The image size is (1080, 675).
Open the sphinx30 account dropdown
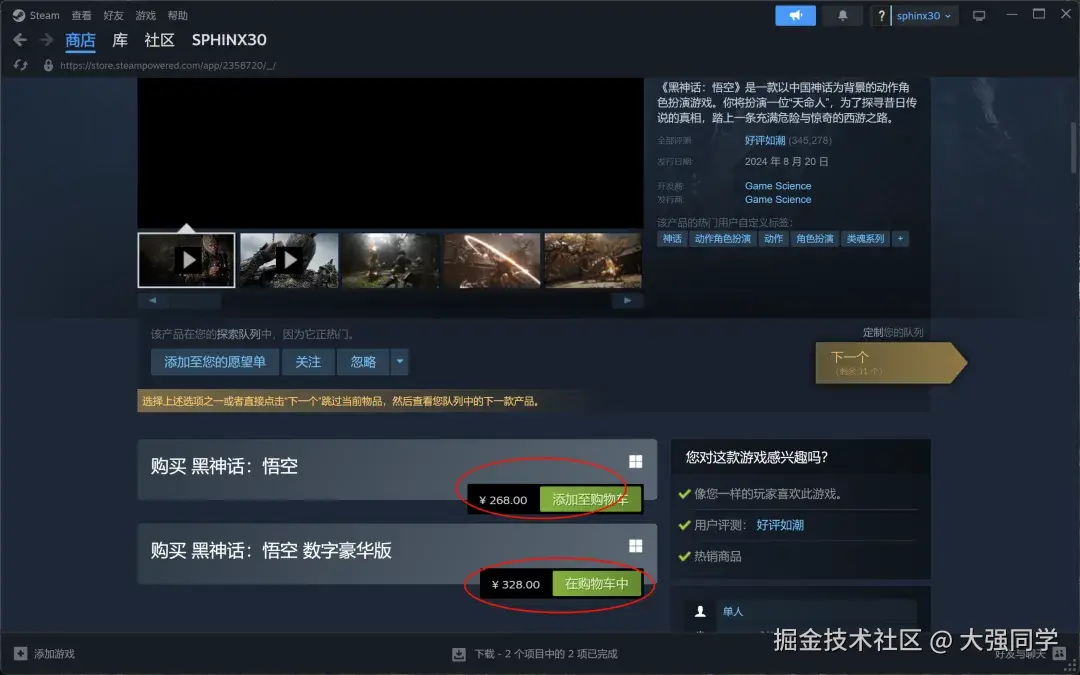(x=917, y=15)
